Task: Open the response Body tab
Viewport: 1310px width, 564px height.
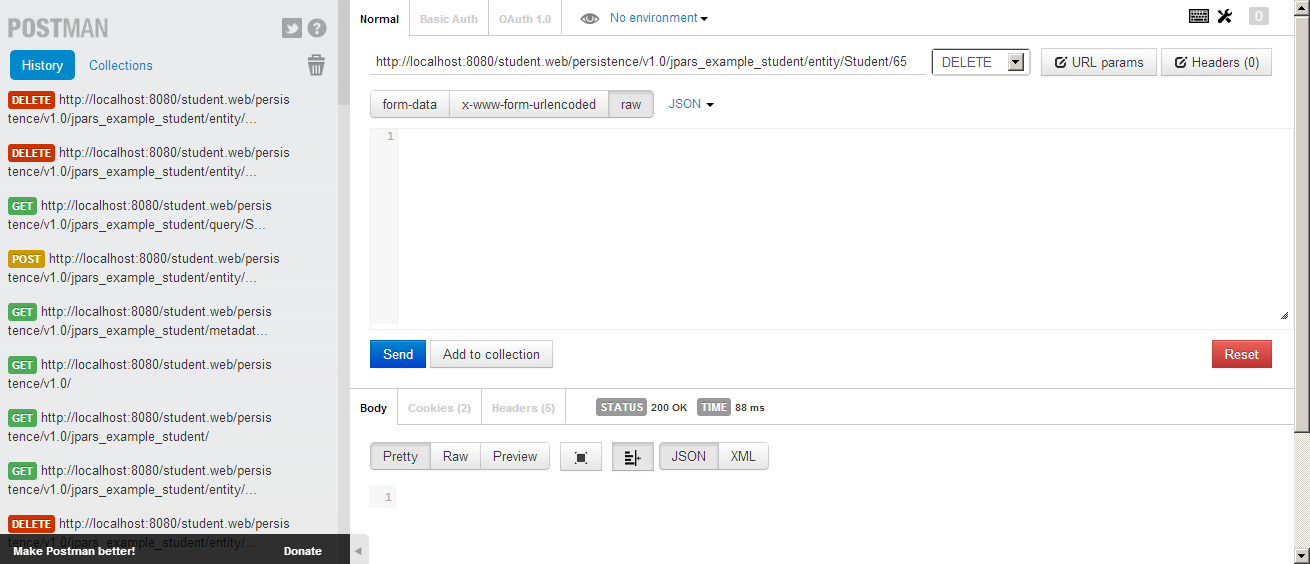Action: point(374,408)
